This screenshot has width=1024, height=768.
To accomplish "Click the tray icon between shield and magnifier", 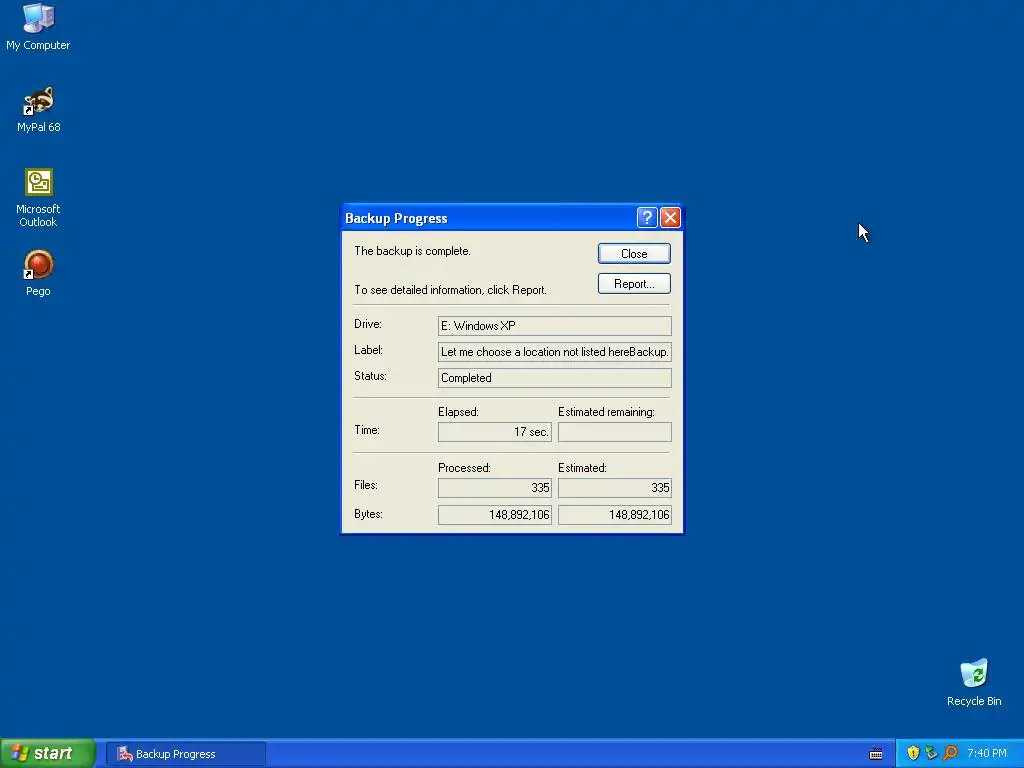I will click(x=931, y=753).
